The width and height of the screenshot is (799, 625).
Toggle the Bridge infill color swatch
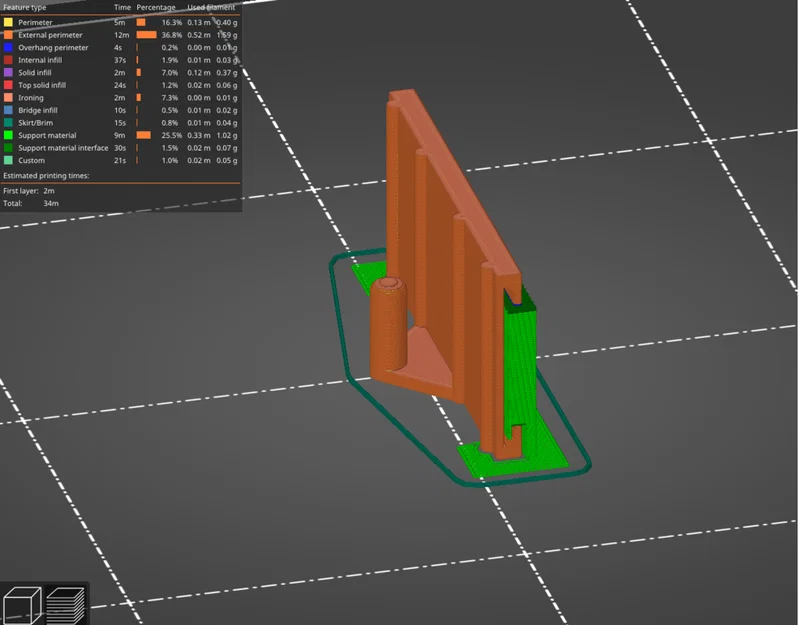click(x=8, y=110)
